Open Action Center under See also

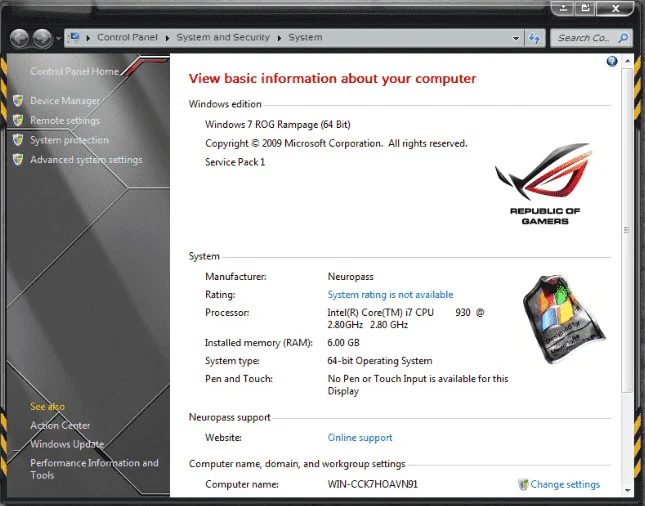tap(60, 425)
